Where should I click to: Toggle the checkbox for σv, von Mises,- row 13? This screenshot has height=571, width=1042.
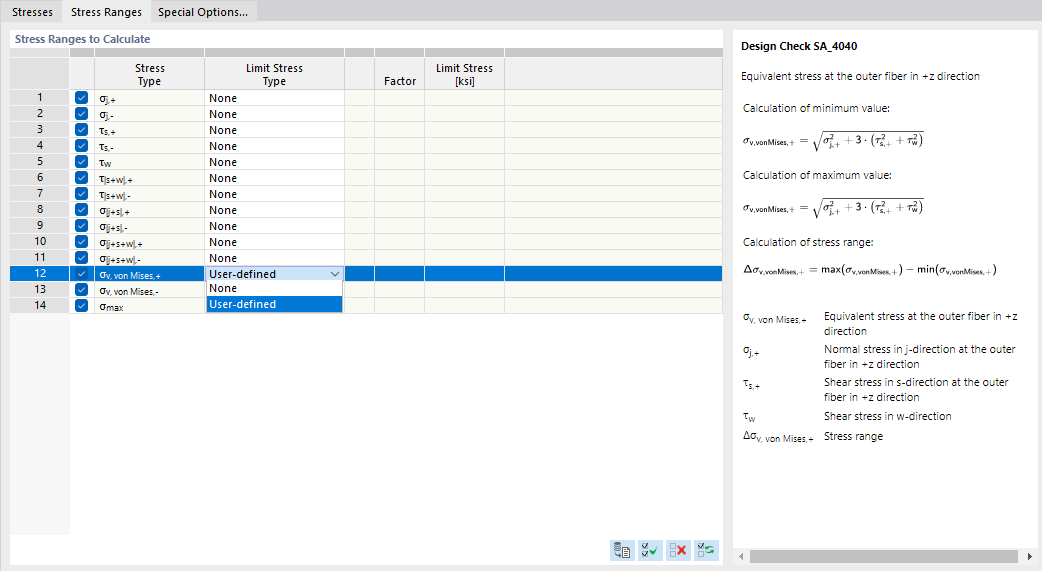tap(81, 289)
